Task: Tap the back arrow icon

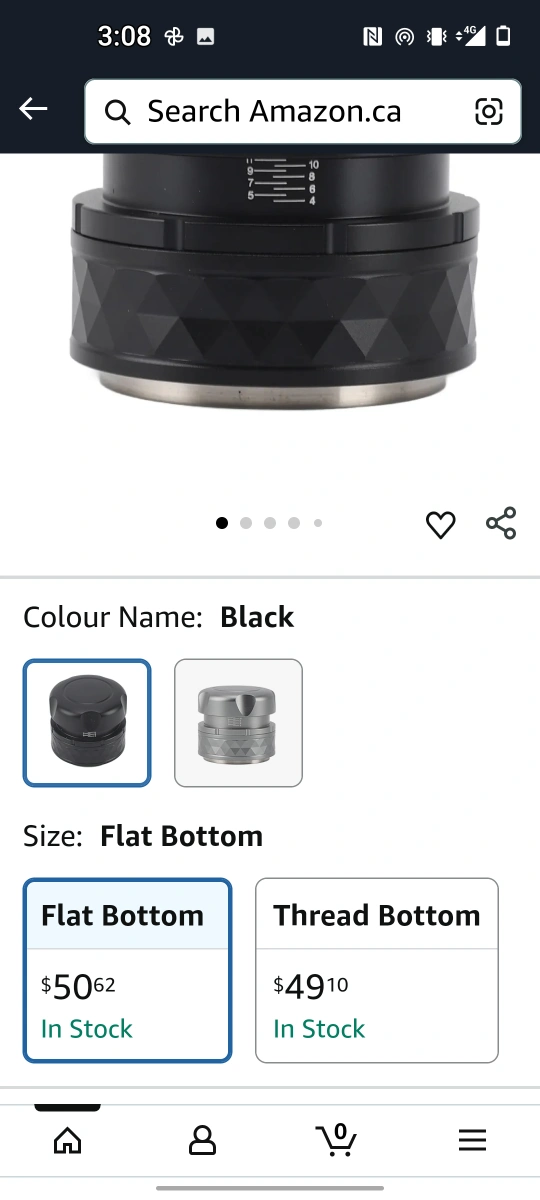Action: click(x=33, y=109)
